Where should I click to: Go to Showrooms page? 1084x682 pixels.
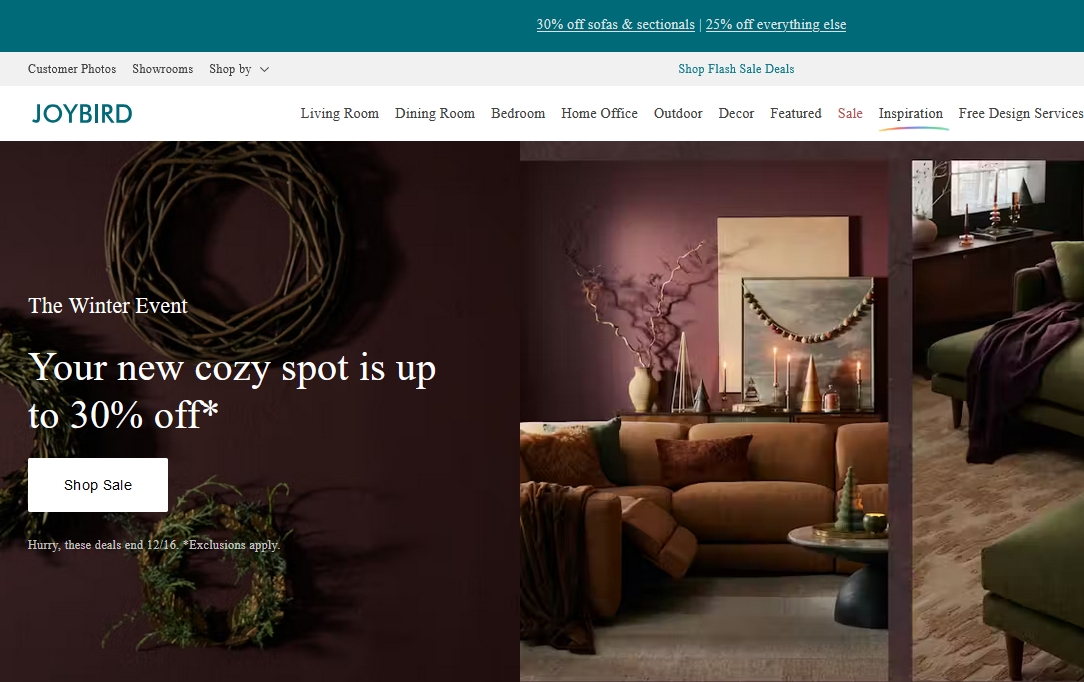point(162,69)
